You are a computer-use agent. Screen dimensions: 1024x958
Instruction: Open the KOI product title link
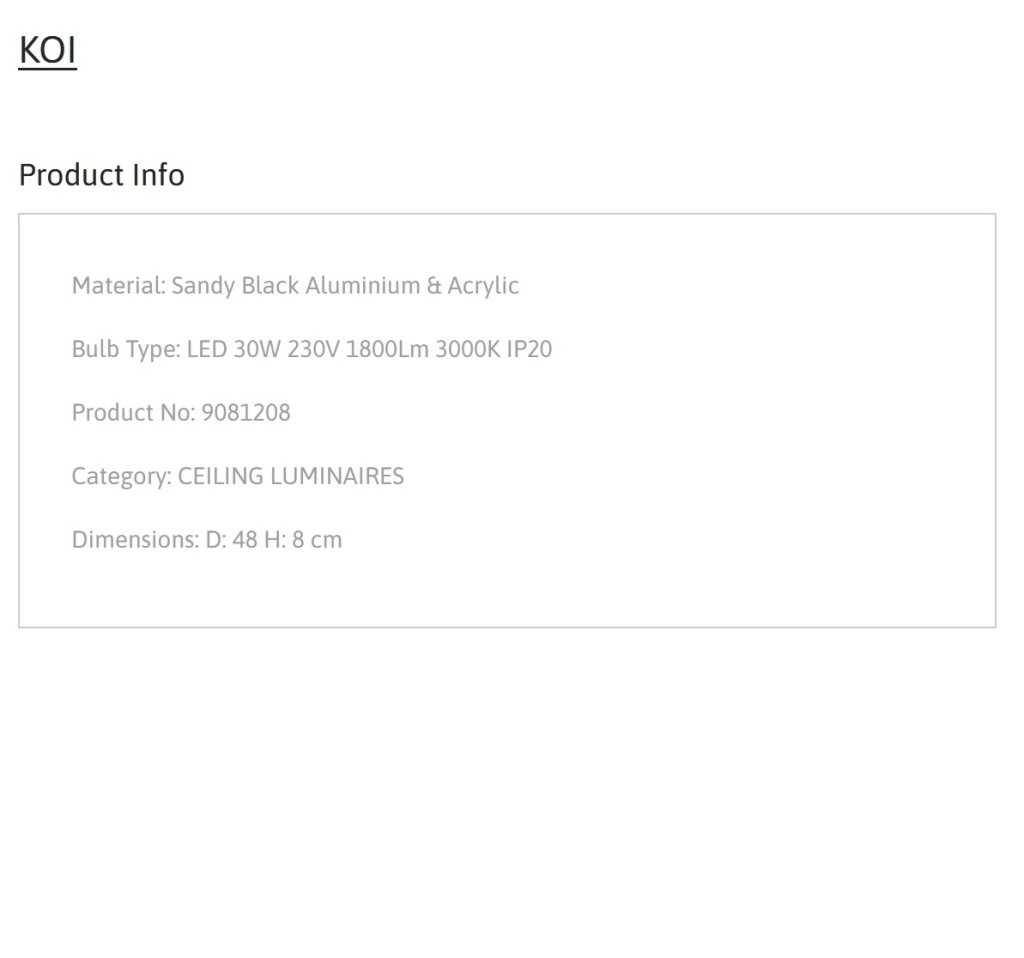(48, 50)
